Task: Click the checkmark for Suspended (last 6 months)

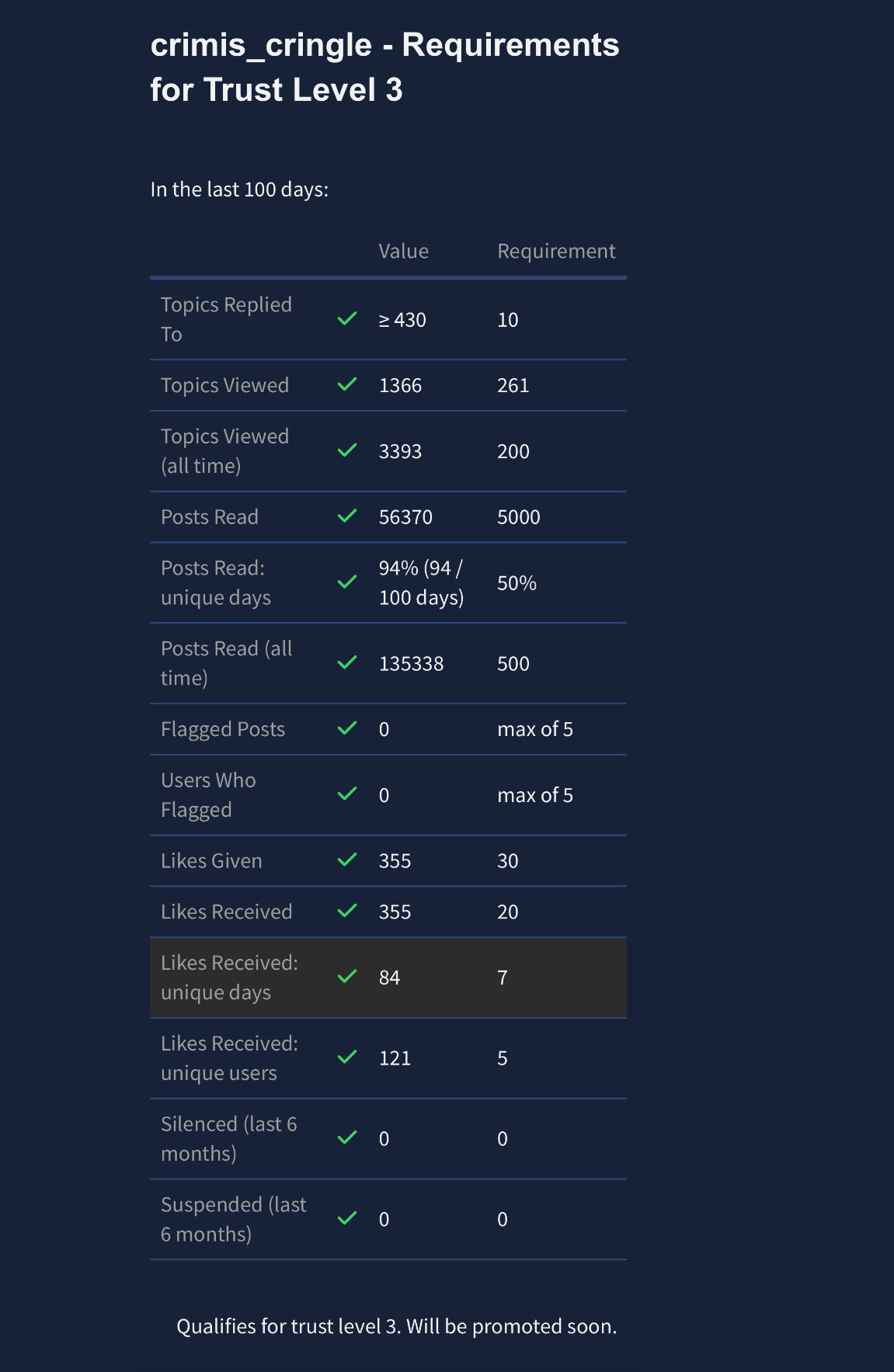Action: (x=347, y=1218)
